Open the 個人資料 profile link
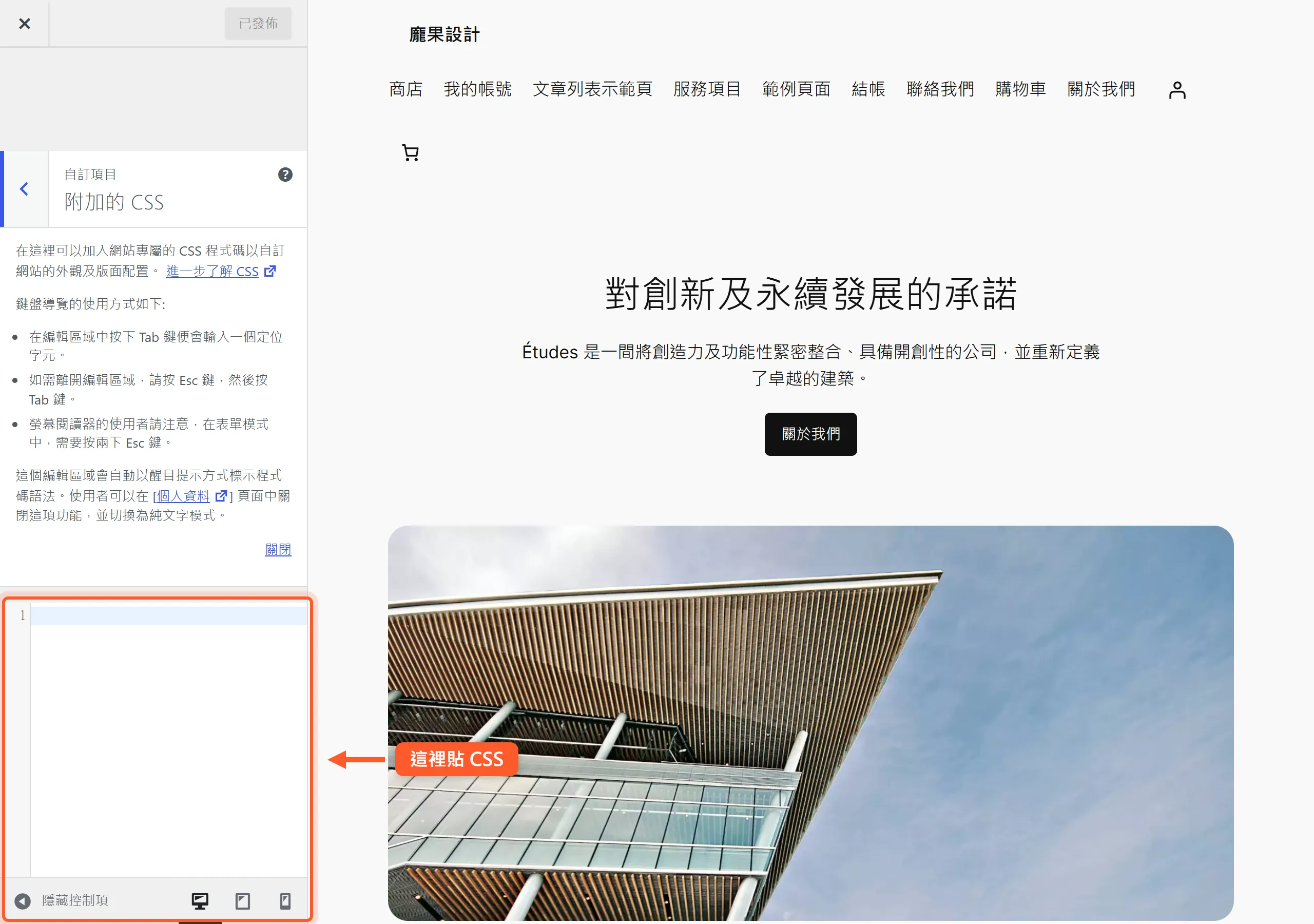Viewport: 1314px width, 924px height. (192, 495)
